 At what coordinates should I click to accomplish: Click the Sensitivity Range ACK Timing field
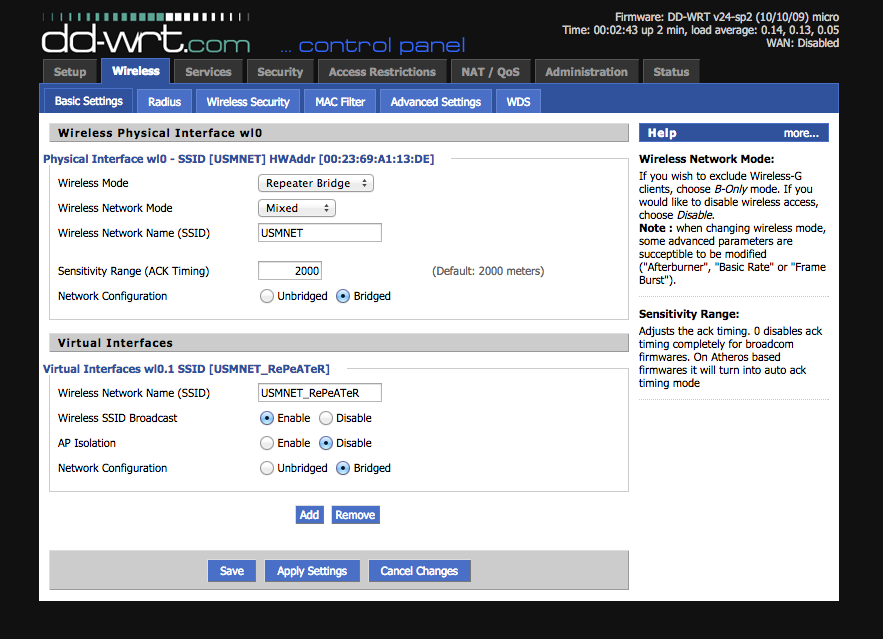(290, 271)
